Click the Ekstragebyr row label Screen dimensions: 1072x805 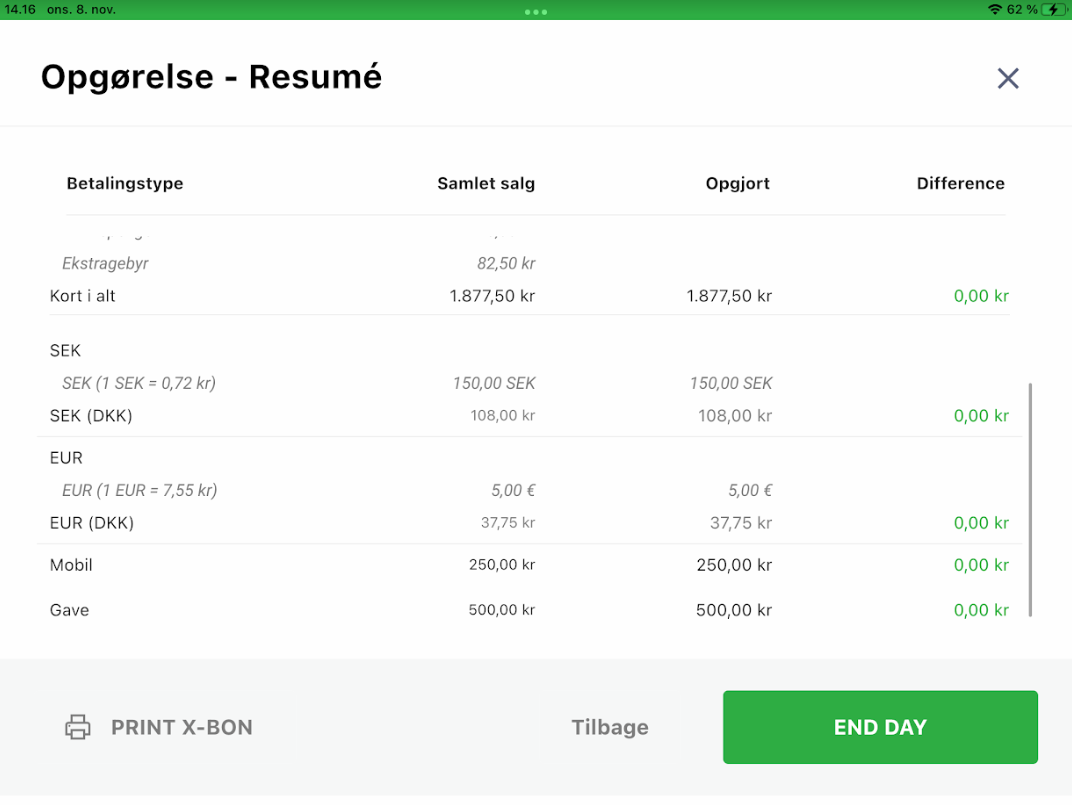pyautogui.click(x=105, y=263)
